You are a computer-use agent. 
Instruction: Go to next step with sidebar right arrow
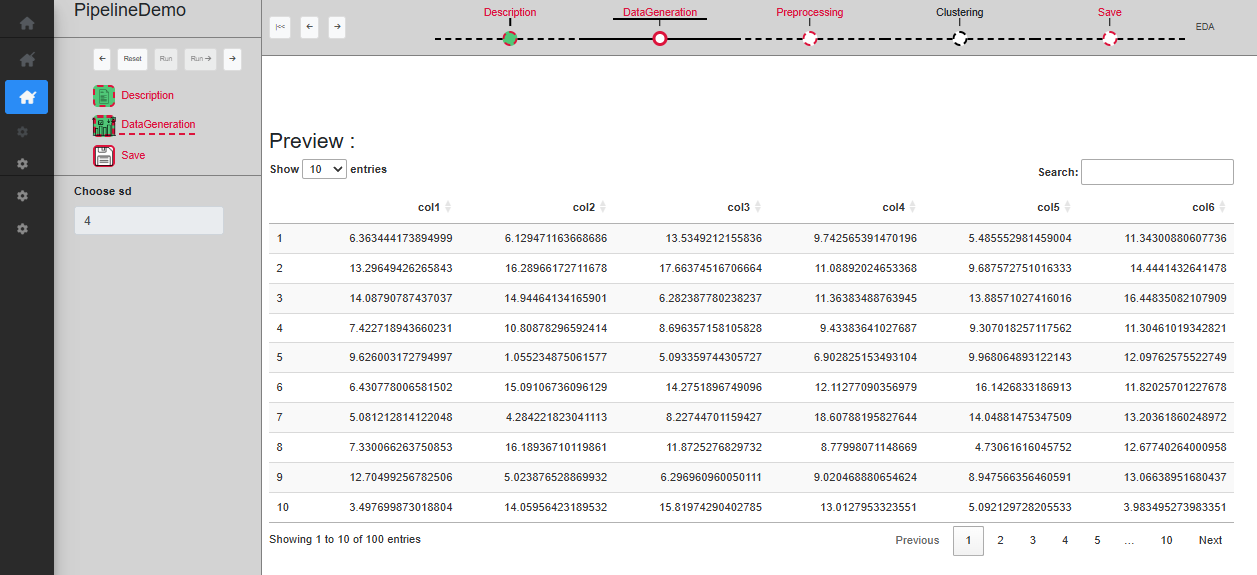click(x=232, y=59)
